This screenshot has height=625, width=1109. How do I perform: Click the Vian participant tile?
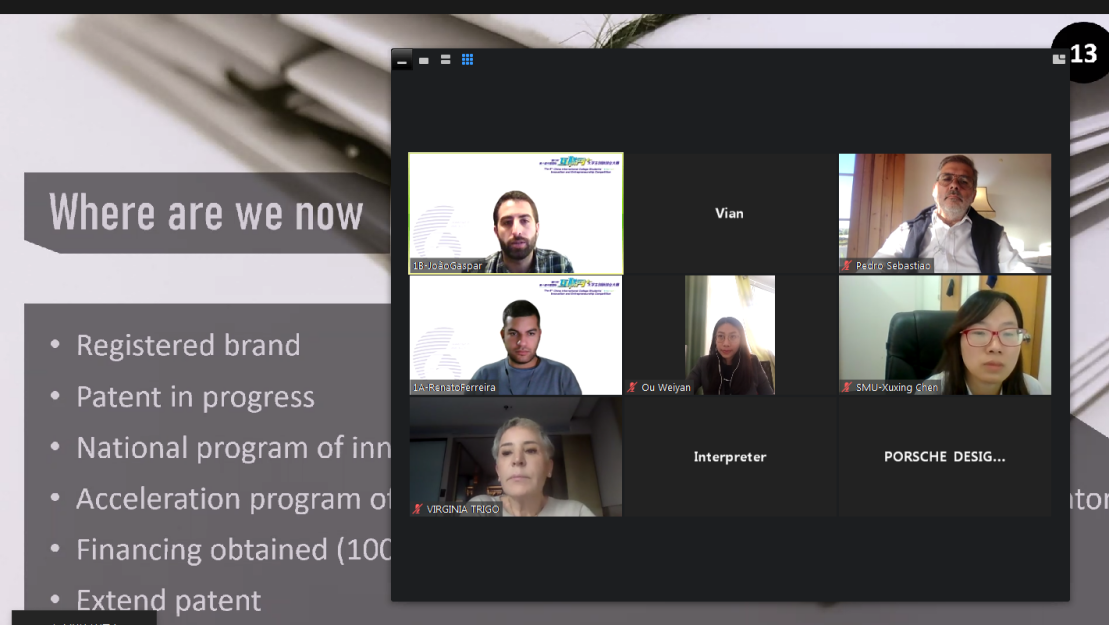tap(730, 213)
